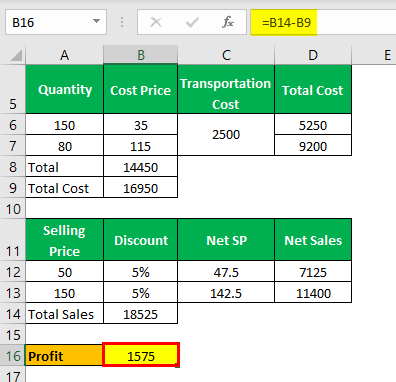
Task: Open the Insert Function fx dialog
Action: click(228, 22)
